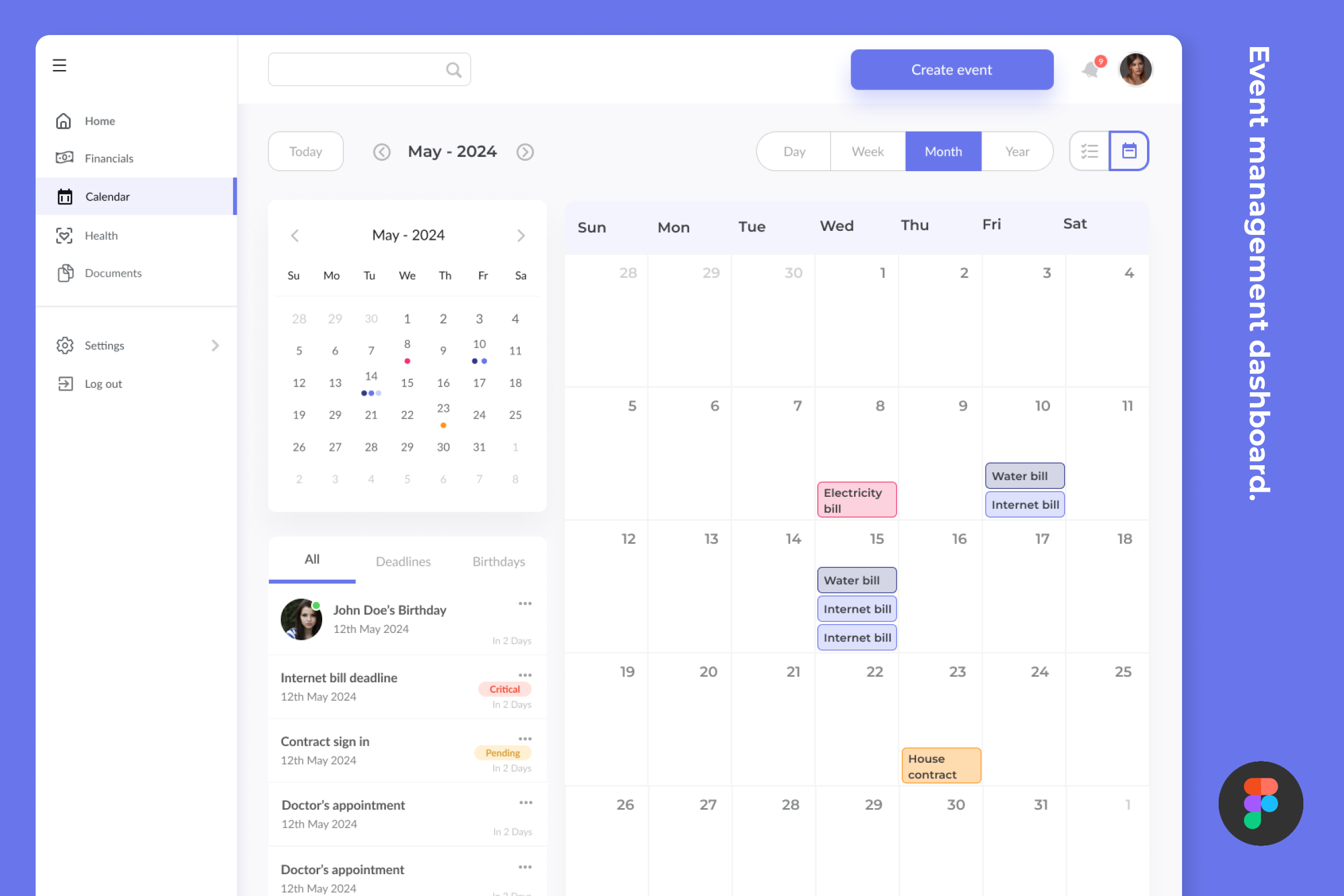The height and width of the screenshot is (896, 1344).
Task: Select the Health sidebar icon
Action: tap(65, 235)
